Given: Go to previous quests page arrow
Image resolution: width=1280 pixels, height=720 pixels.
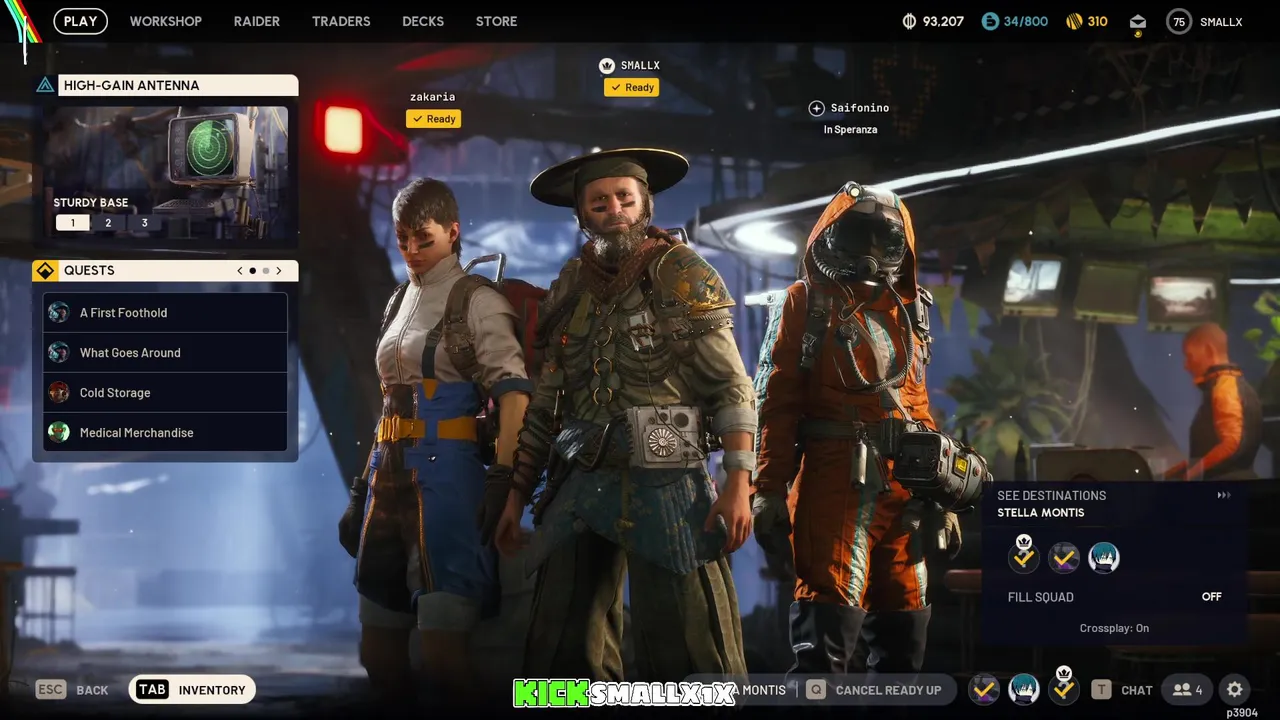Looking at the screenshot, I should 240,271.
